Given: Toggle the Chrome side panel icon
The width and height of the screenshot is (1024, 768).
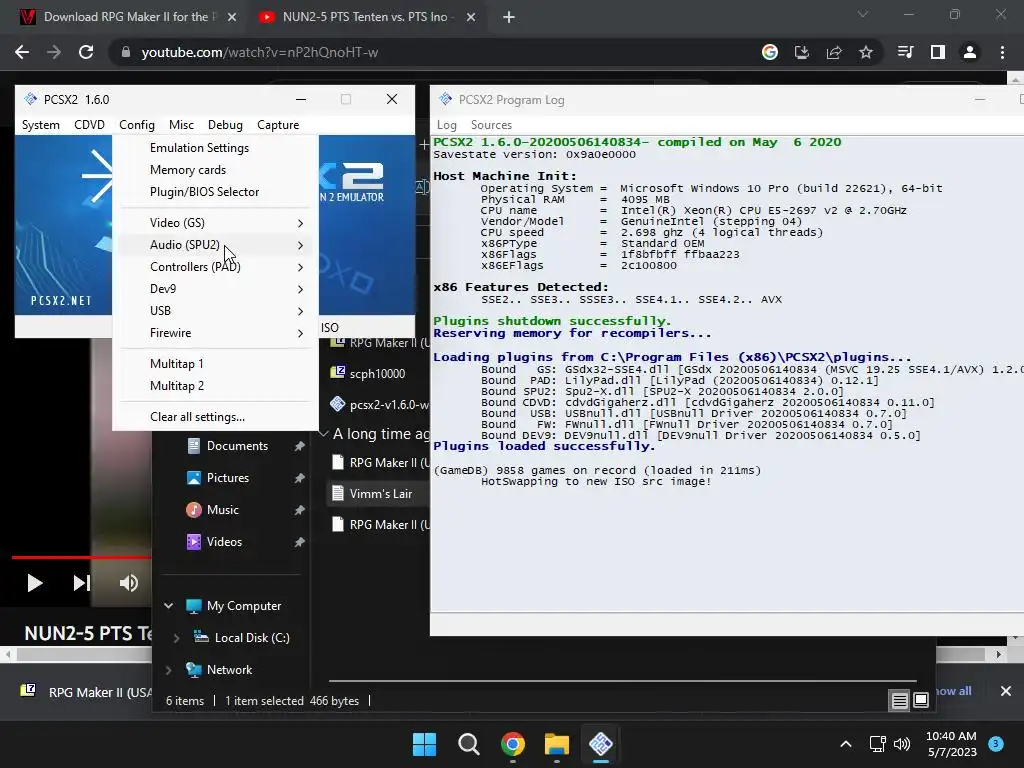Looking at the screenshot, I should (x=938, y=52).
